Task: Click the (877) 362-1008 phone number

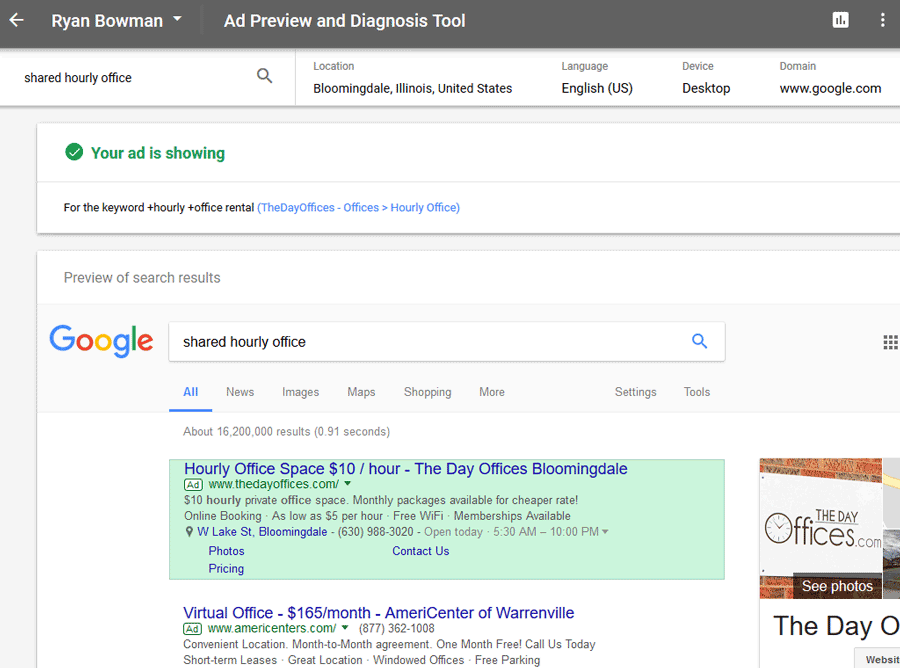Action: pyautogui.click(x=397, y=628)
